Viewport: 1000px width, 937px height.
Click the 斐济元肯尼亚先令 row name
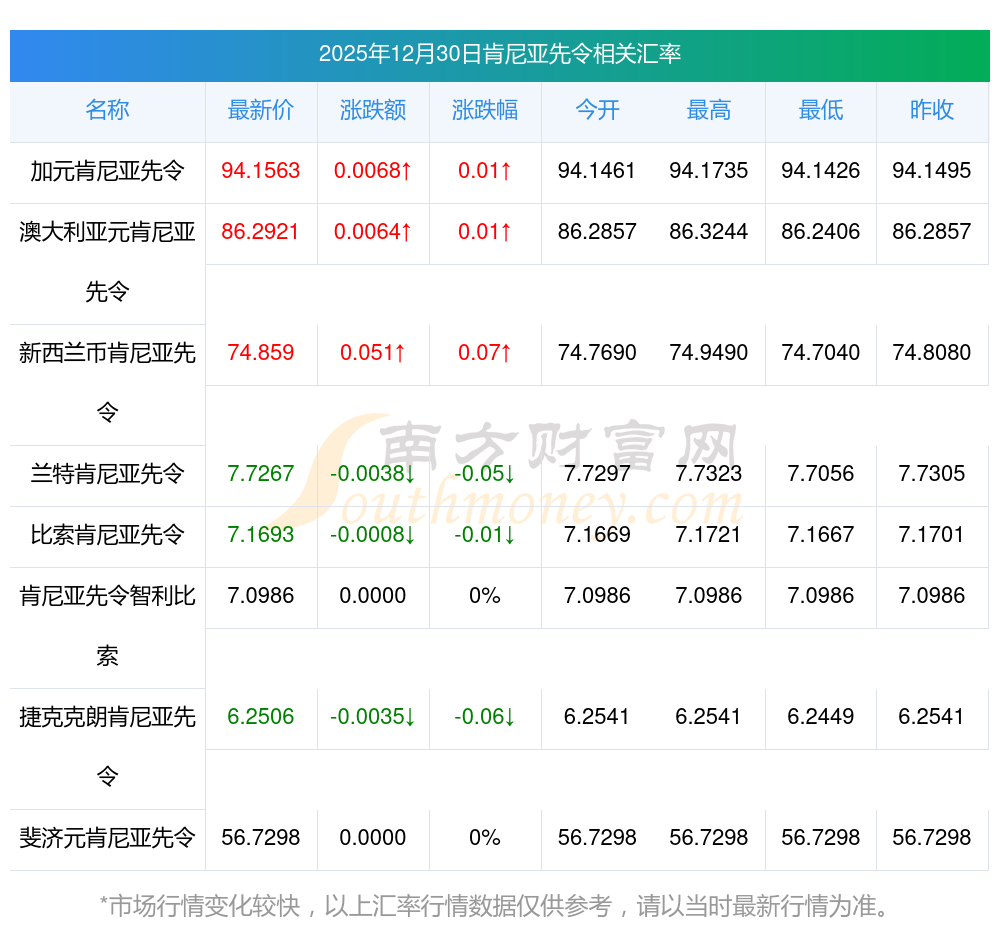coord(107,838)
